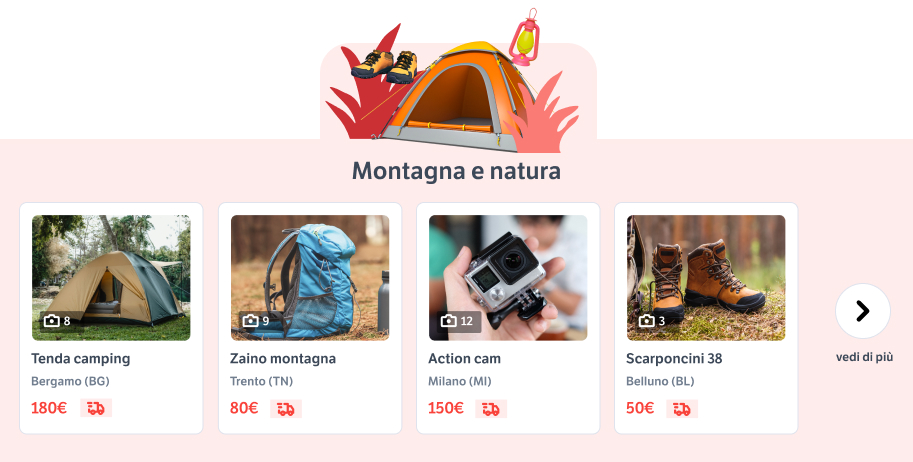The width and height of the screenshot is (913, 462).
Task: Select the action camera photo thumbnail
Action: (508, 278)
